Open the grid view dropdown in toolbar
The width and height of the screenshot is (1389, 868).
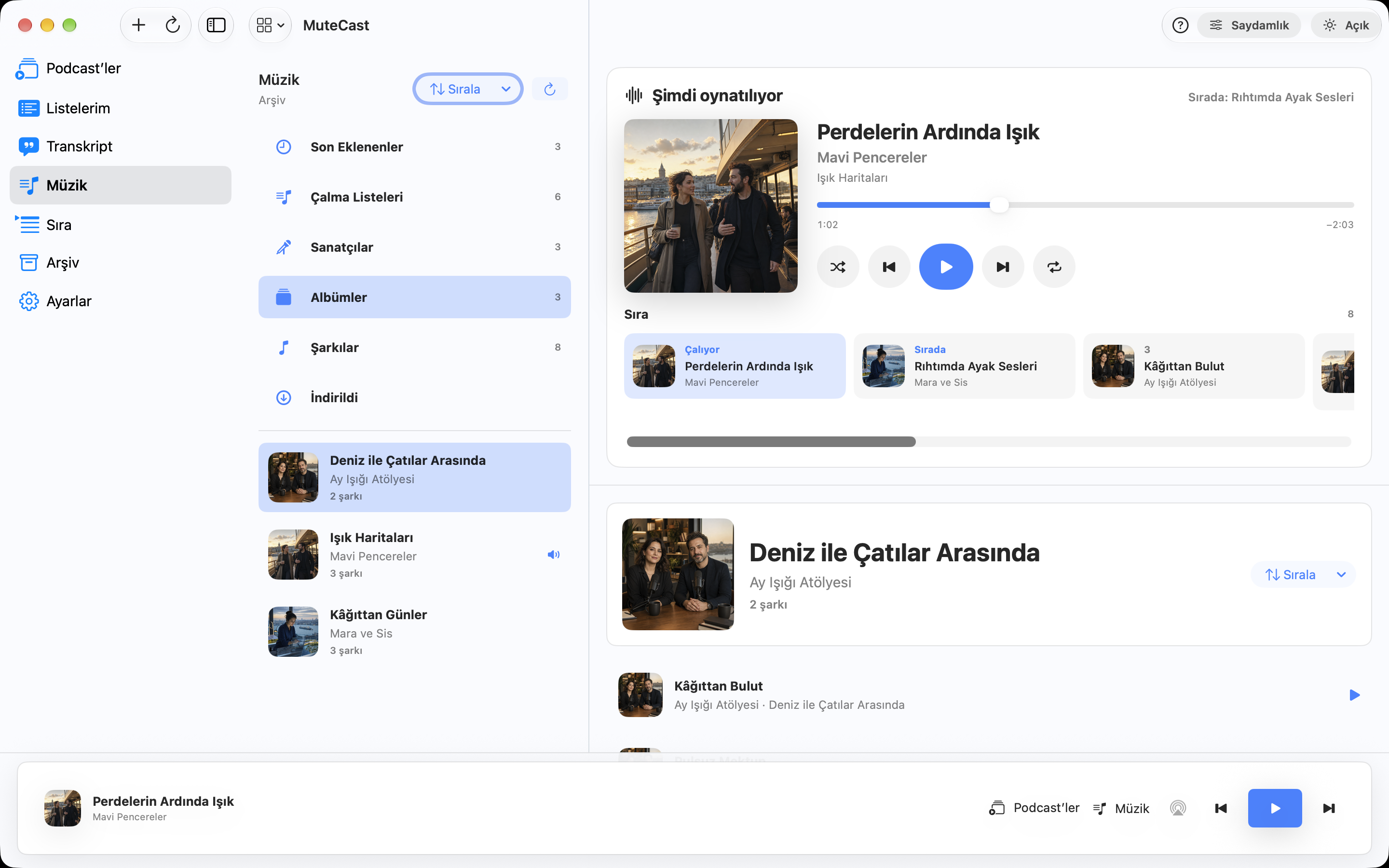[x=271, y=25]
